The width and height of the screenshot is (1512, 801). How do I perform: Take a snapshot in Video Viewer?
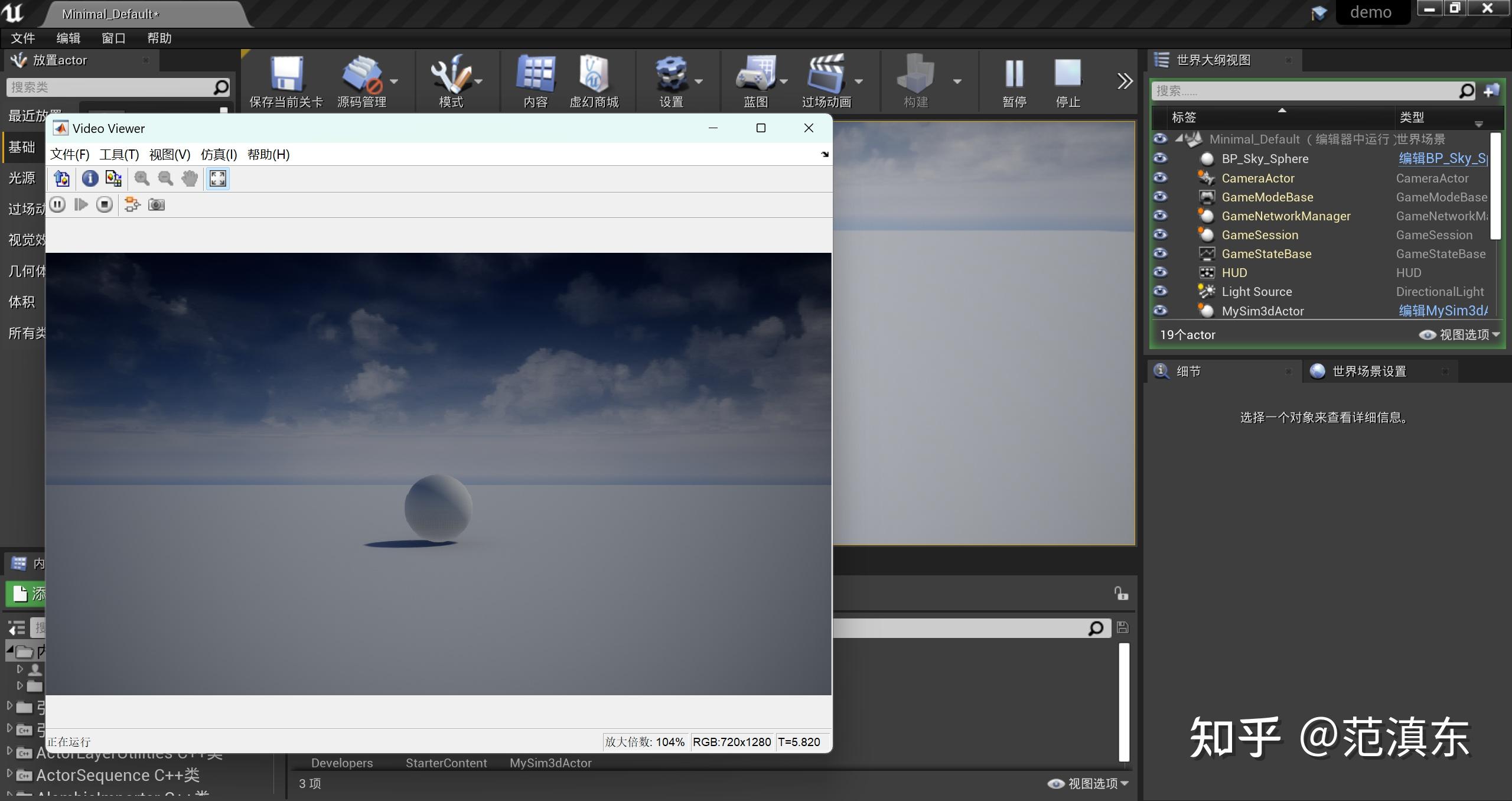pos(155,204)
